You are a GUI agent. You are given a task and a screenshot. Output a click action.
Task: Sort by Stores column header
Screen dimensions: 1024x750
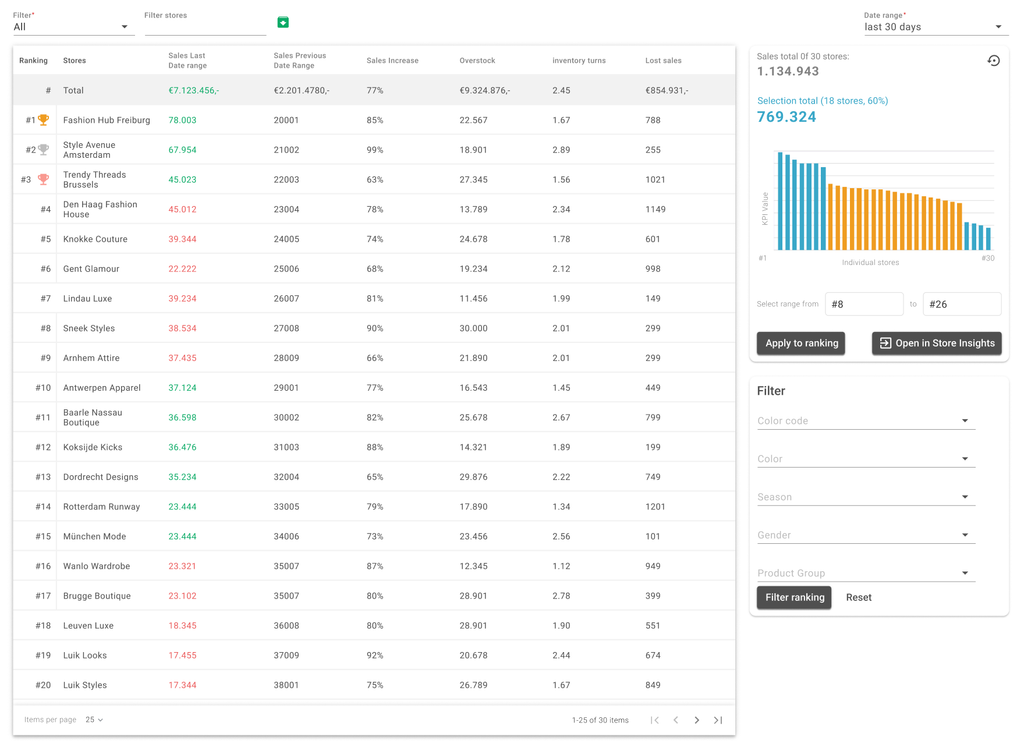[x=74, y=60]
